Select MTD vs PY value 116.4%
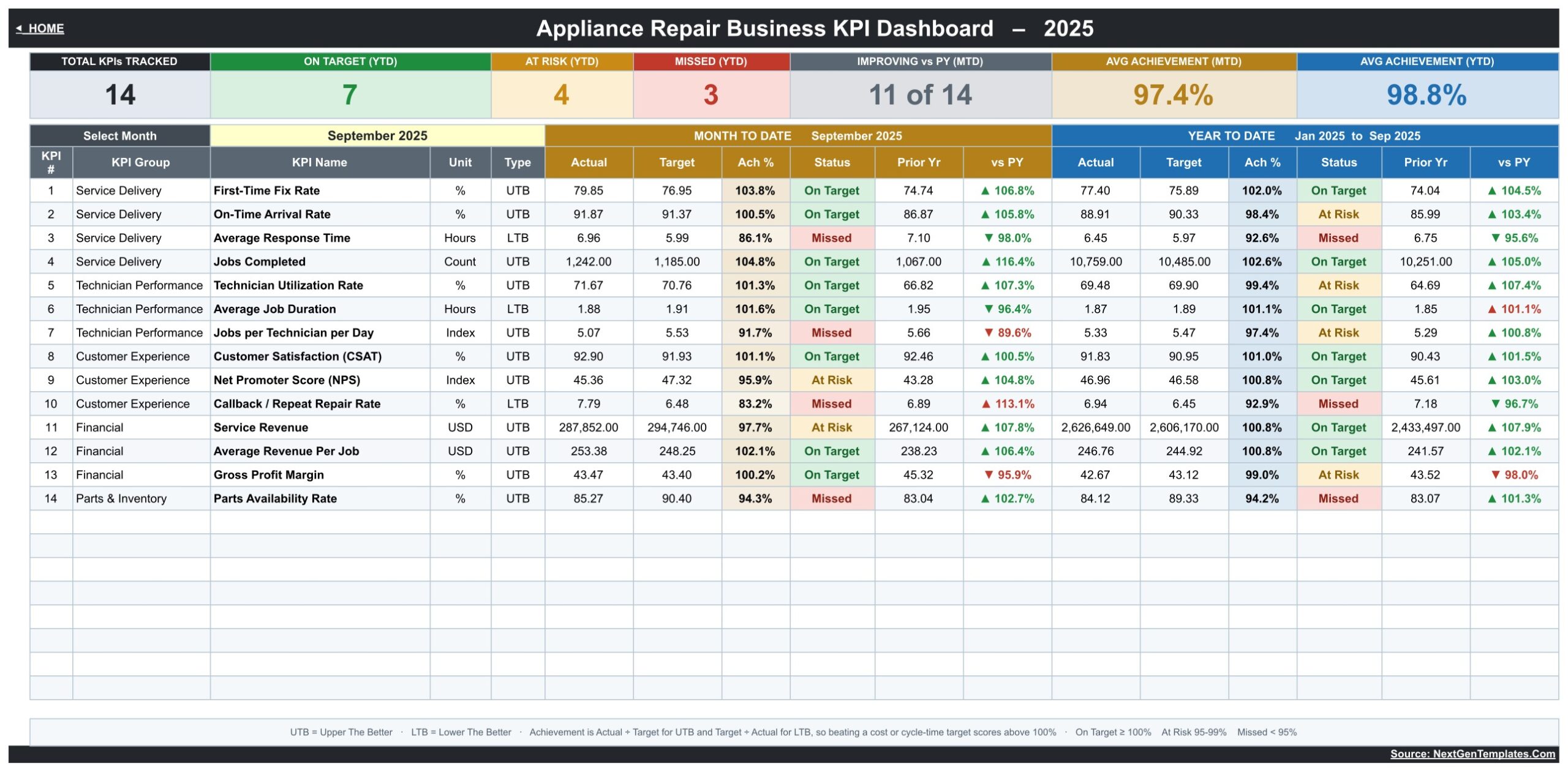The height and width of the screenshot is (772, 1568). [1008, 261]
